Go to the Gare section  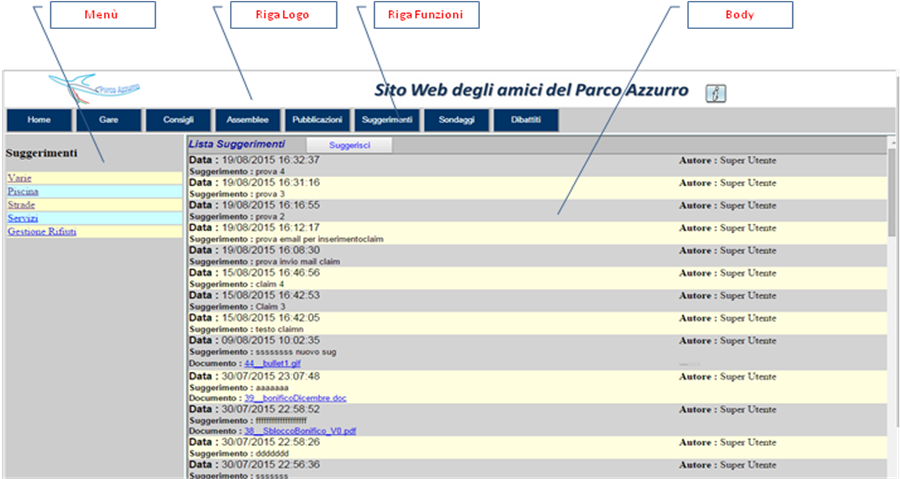[x=109, y=120]
